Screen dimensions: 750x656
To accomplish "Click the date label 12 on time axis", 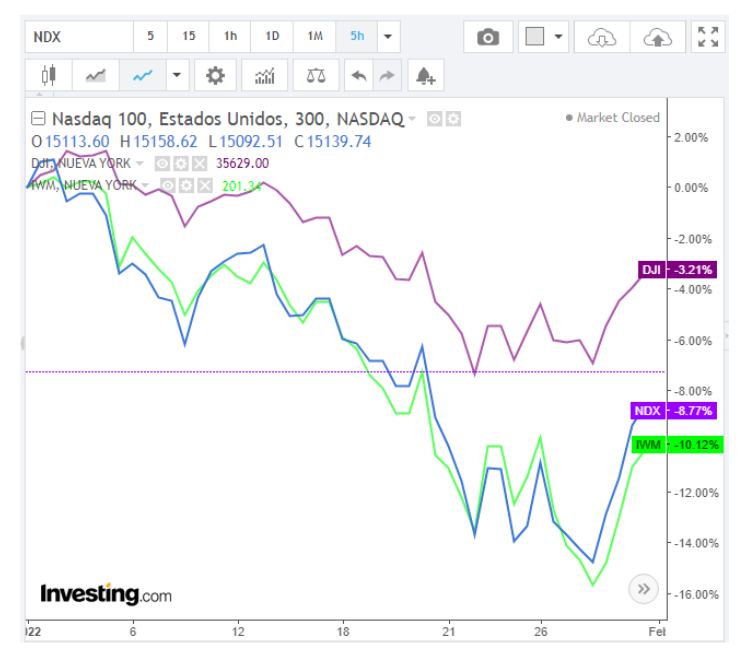I will [x=238, y=632].
